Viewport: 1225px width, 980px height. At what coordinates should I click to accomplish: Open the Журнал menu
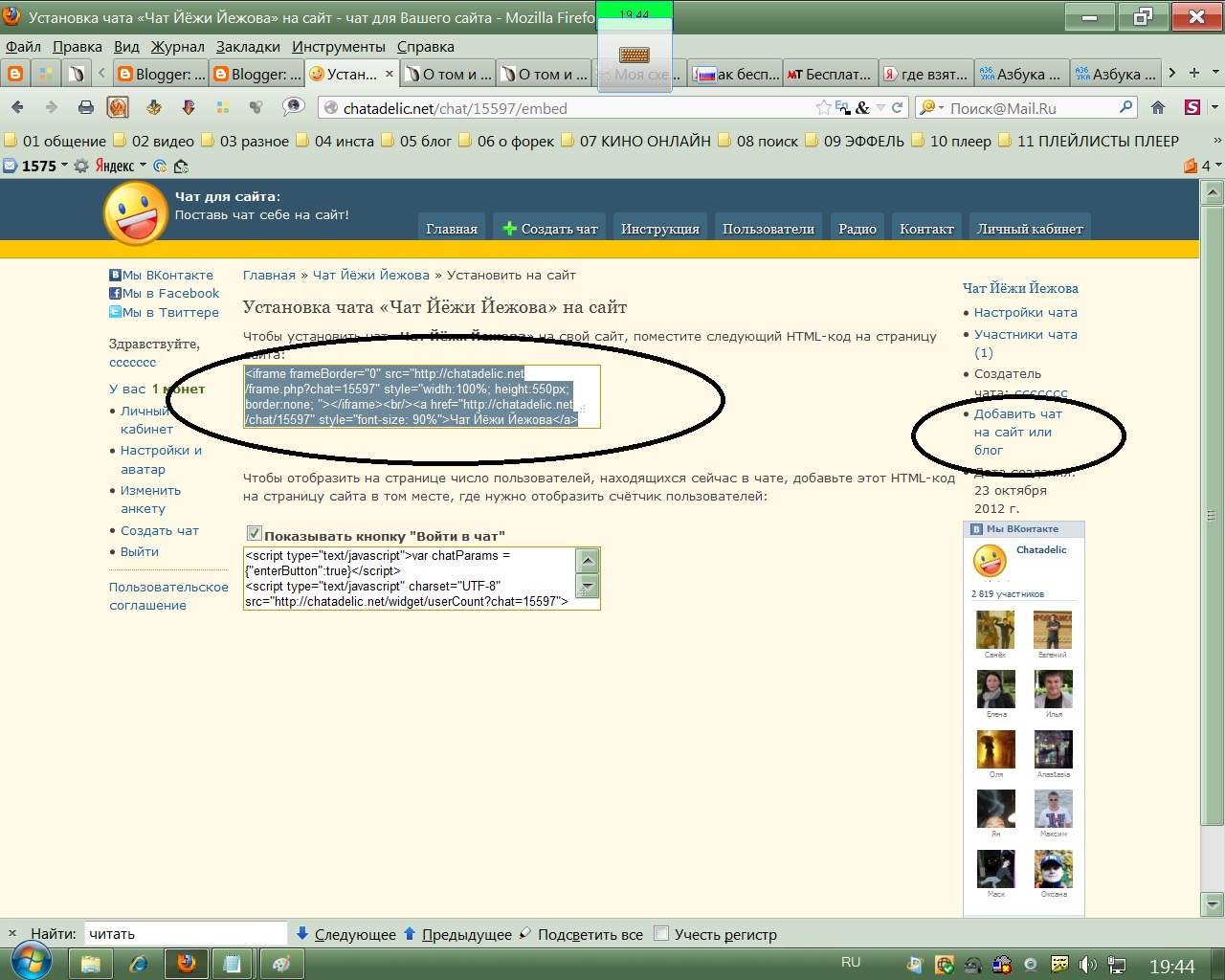pos(177,46)
